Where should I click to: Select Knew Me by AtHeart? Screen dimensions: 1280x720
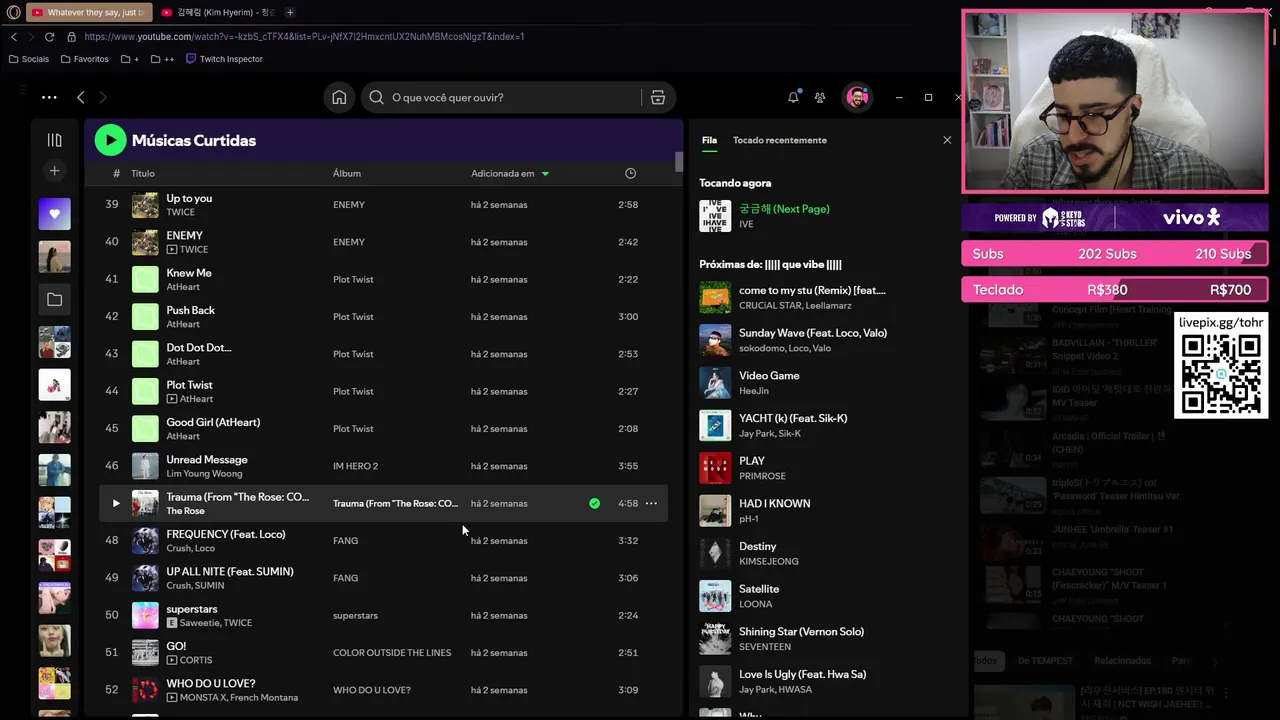click(189, 273)
